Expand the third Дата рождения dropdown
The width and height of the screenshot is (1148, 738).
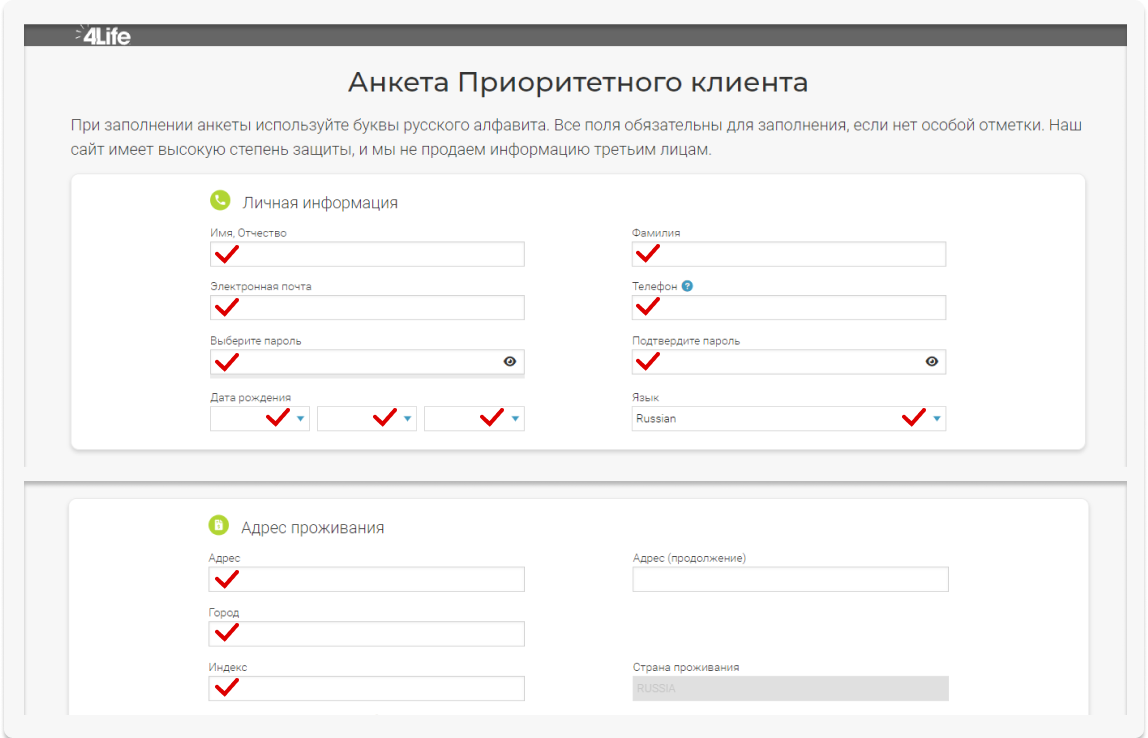click(x=474, y=419)
